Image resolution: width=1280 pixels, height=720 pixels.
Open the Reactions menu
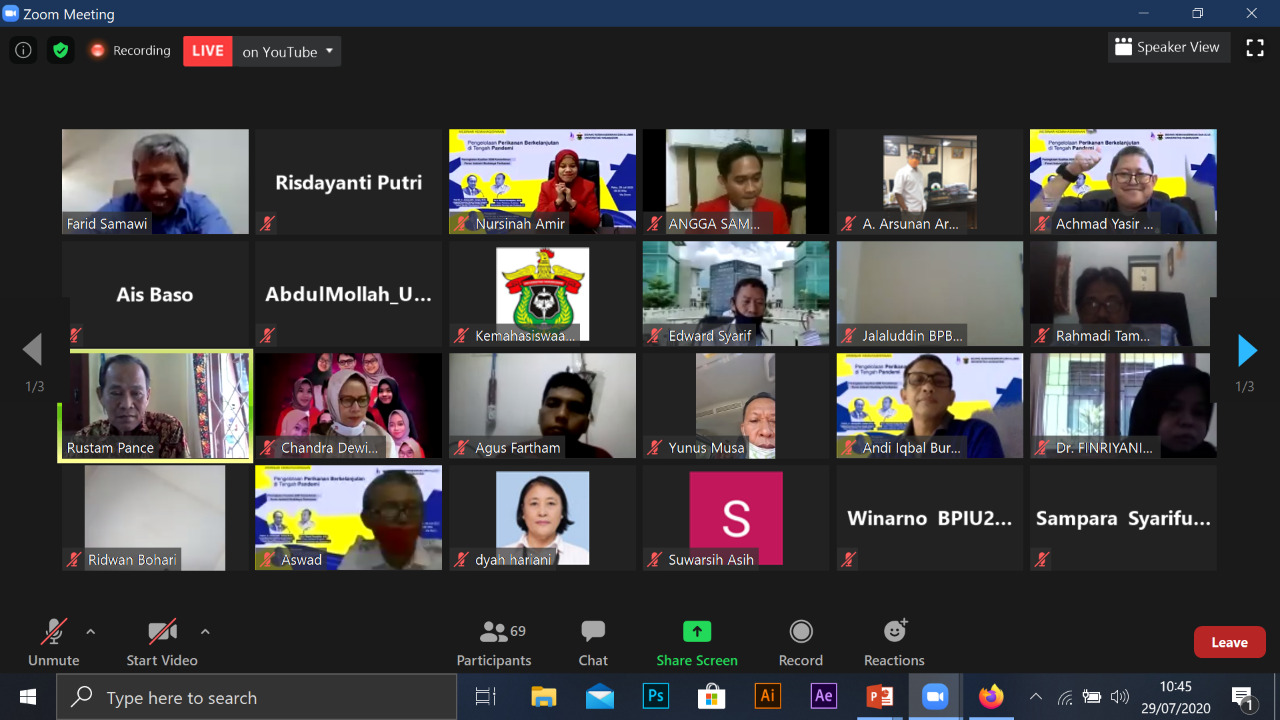tap(893, 640)
